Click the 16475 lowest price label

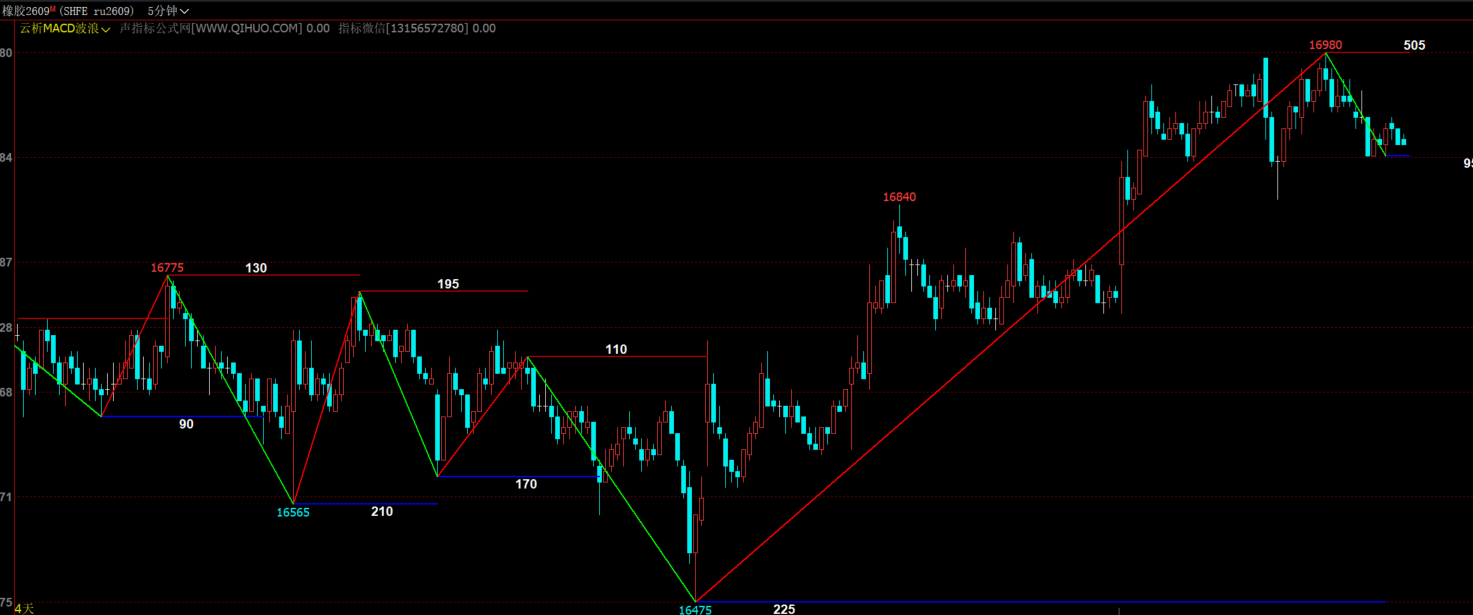[695, 609]
